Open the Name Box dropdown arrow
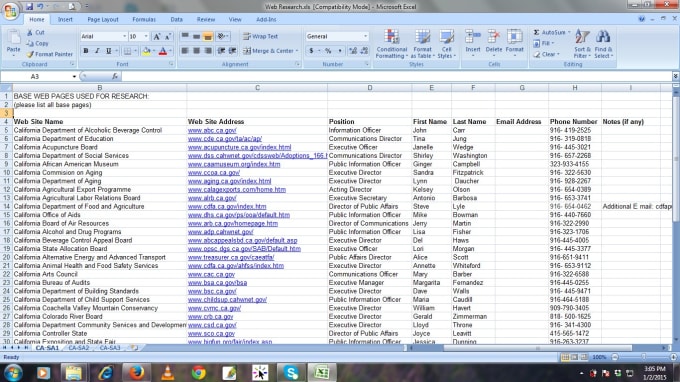 coord(74,76)
